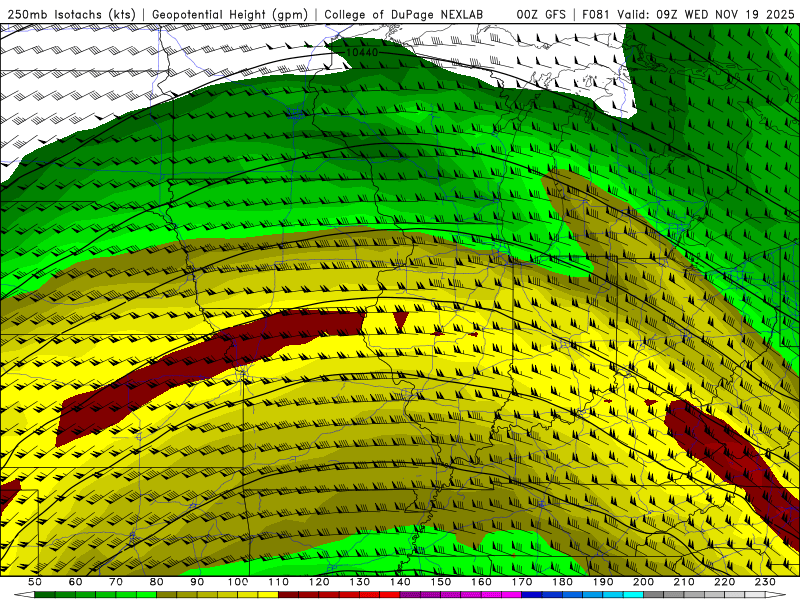The image size is (800, 600).
Task: Click the 'College of DuPage NEXLAB' label
Action: pyautogui.click(x=404, y=15)
